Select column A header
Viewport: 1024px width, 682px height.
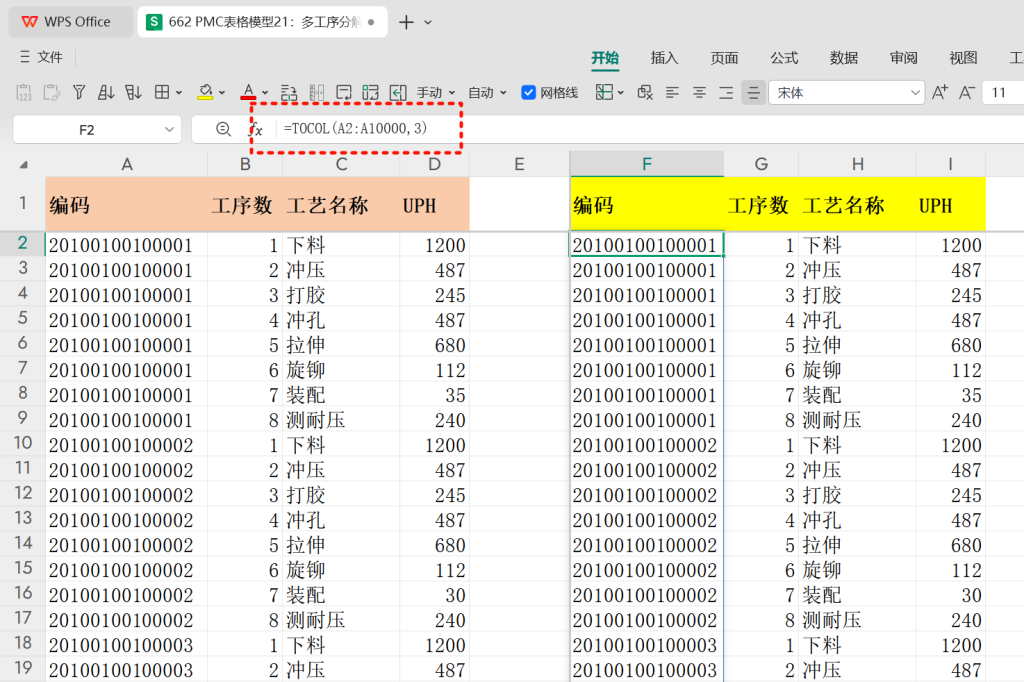click(127, 164)
